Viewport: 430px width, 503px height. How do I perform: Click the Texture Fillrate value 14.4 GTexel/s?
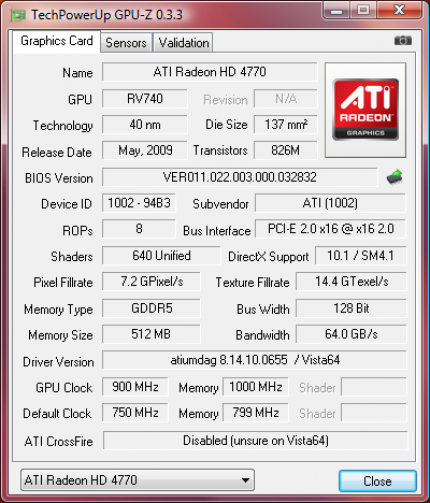pos(351,282)
